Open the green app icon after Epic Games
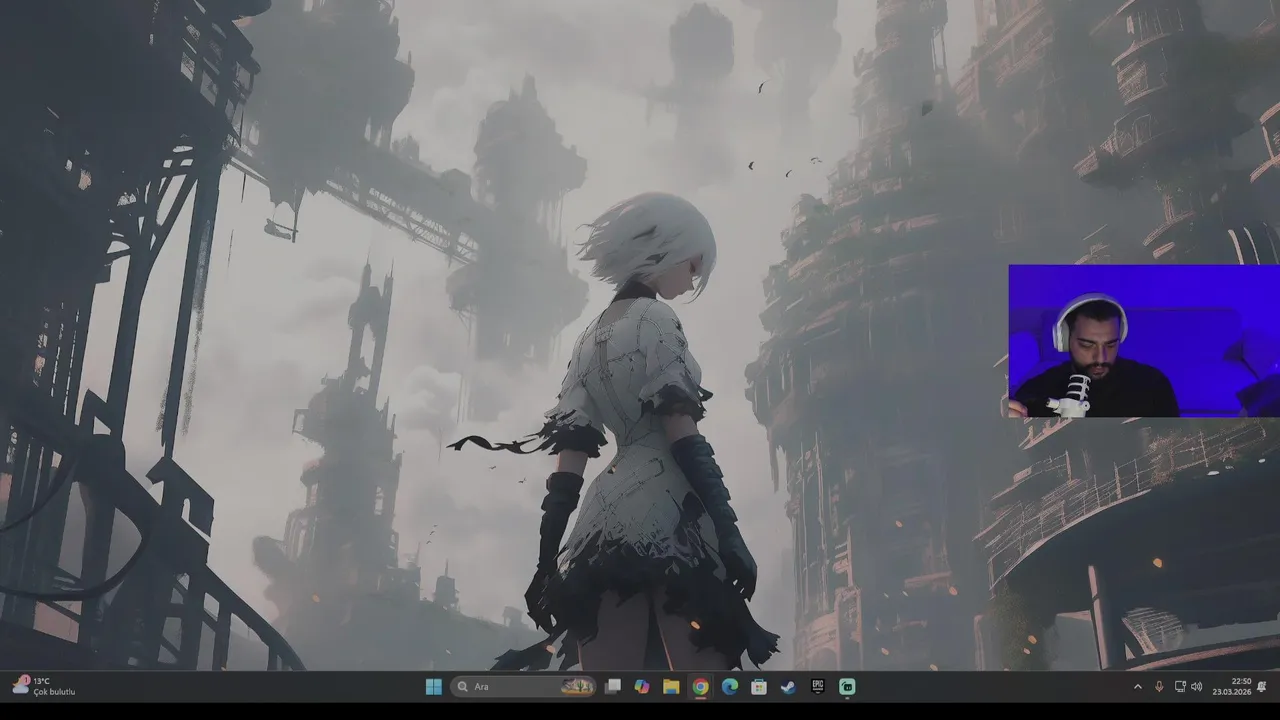The height and width of the screenshot is (720, 1280). click(847, 686)
